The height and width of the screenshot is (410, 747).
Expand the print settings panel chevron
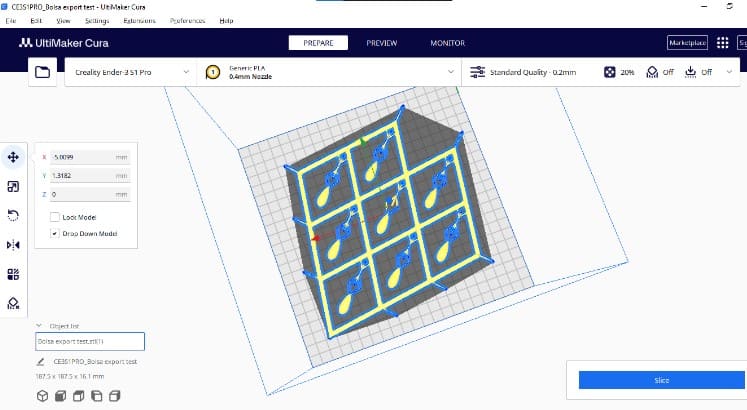coord(729,72)
